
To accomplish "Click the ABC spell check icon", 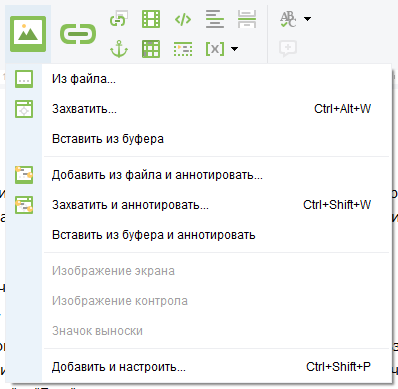I will [x=288, y=19].
